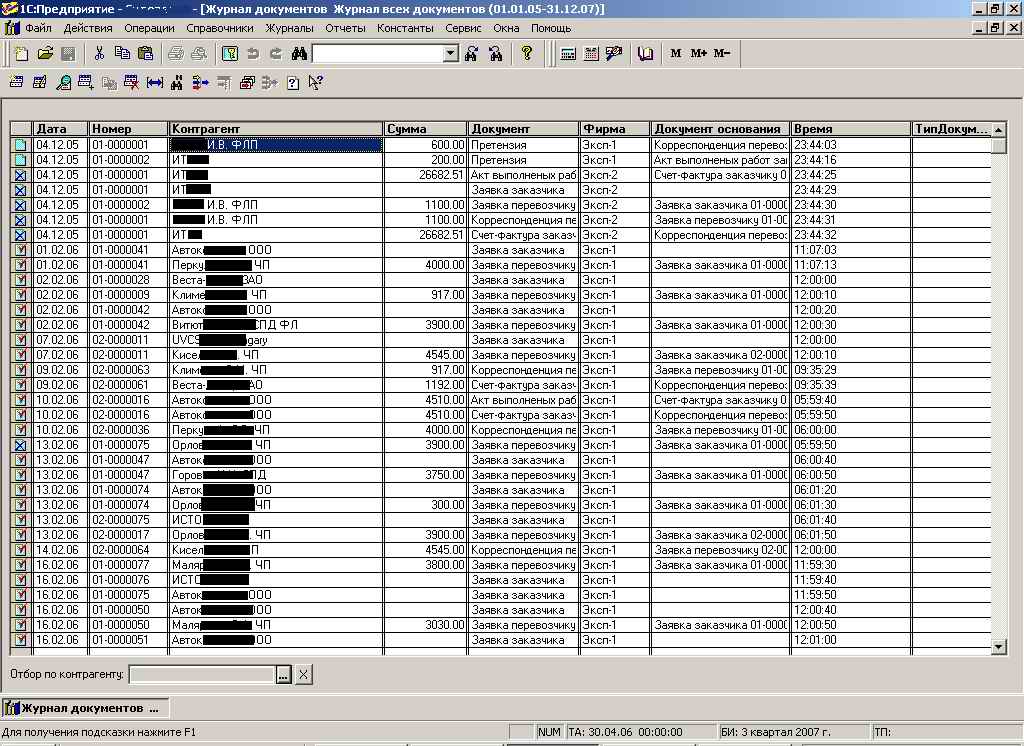The width and height of the screenshot is (1024, 746).
Task: Clear contractor filter with X button
Action: [304, 675]
